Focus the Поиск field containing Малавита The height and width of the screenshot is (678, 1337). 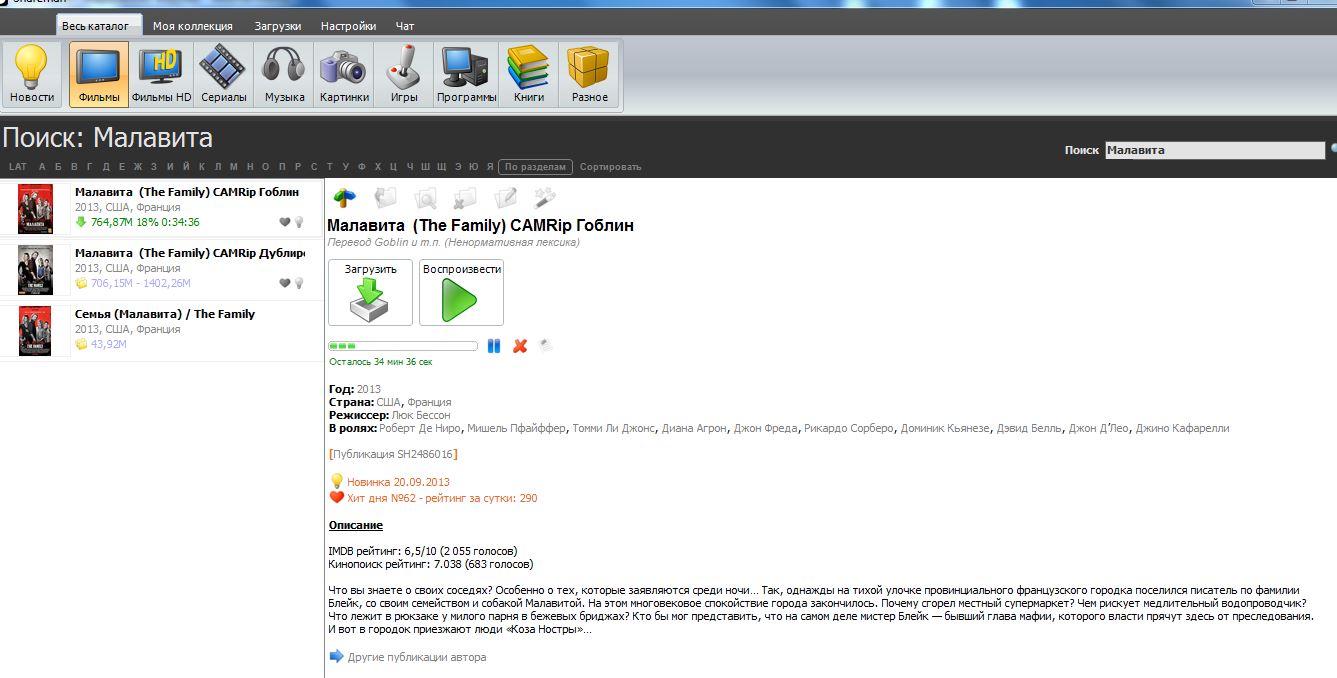pos(1215,150)
